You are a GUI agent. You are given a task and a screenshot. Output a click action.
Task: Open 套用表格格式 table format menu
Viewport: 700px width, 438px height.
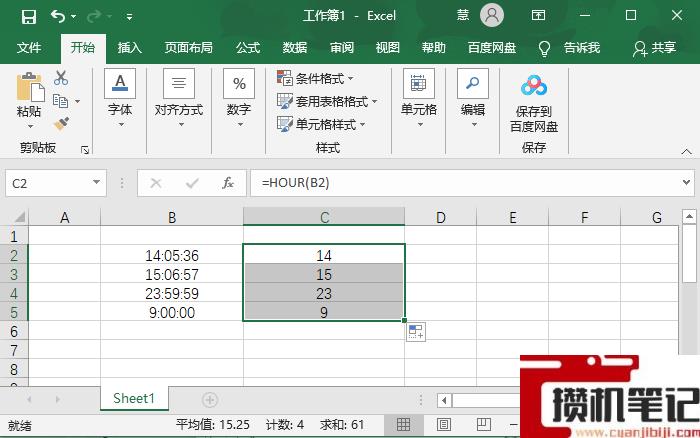pos(327,102)
